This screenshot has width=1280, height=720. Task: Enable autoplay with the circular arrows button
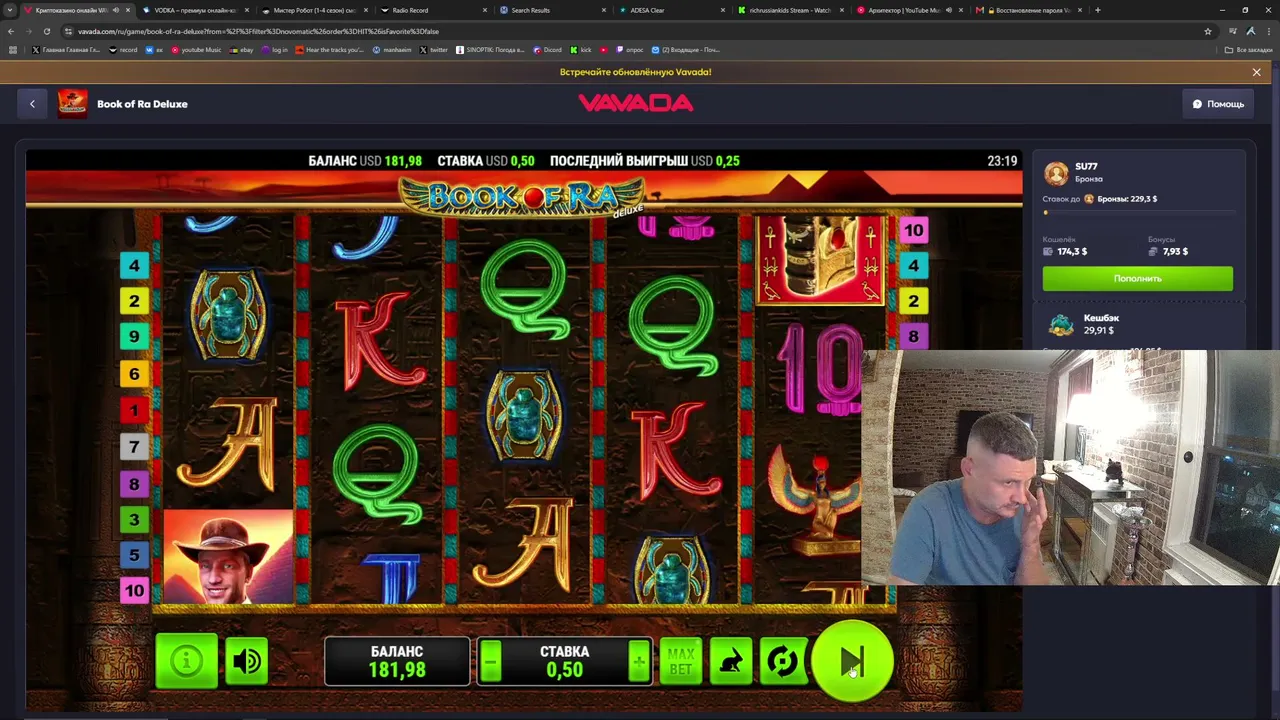pyautogui.click(x=782, y=662)
